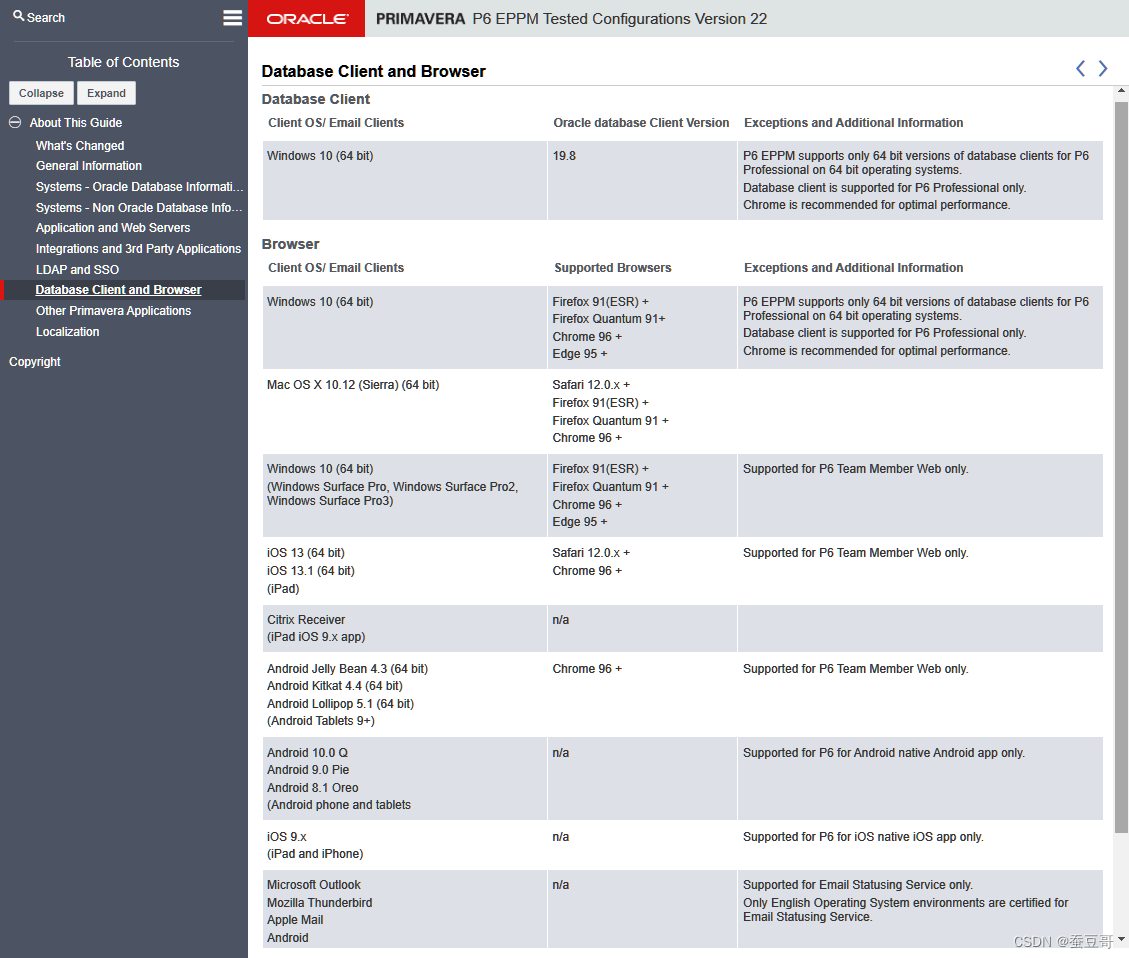The width and height of the screenshot is (1129, 958).
Task: Click the PRIMAVERA title text
Action: (420, 19)
